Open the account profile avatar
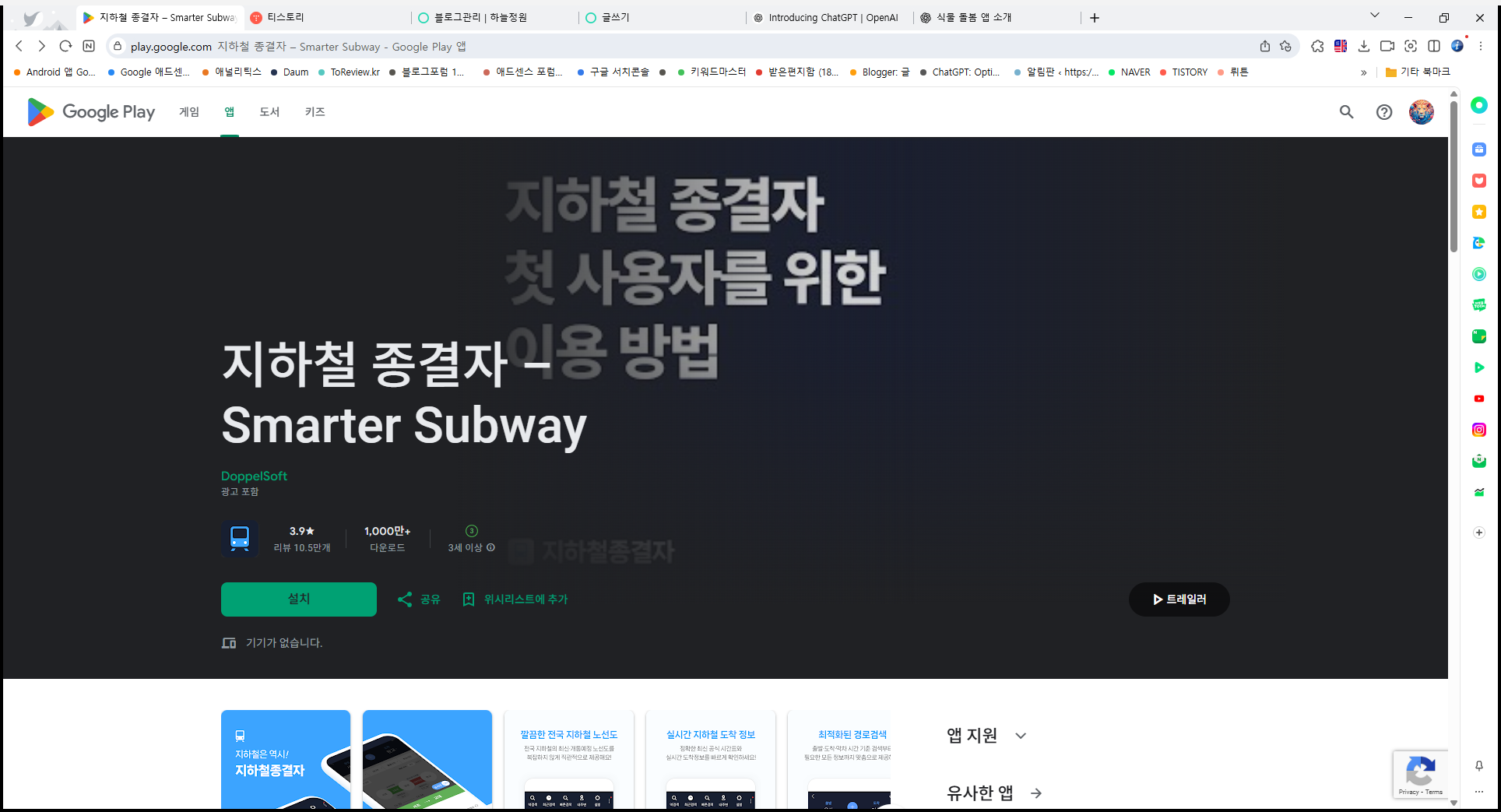 (1422, 112)
